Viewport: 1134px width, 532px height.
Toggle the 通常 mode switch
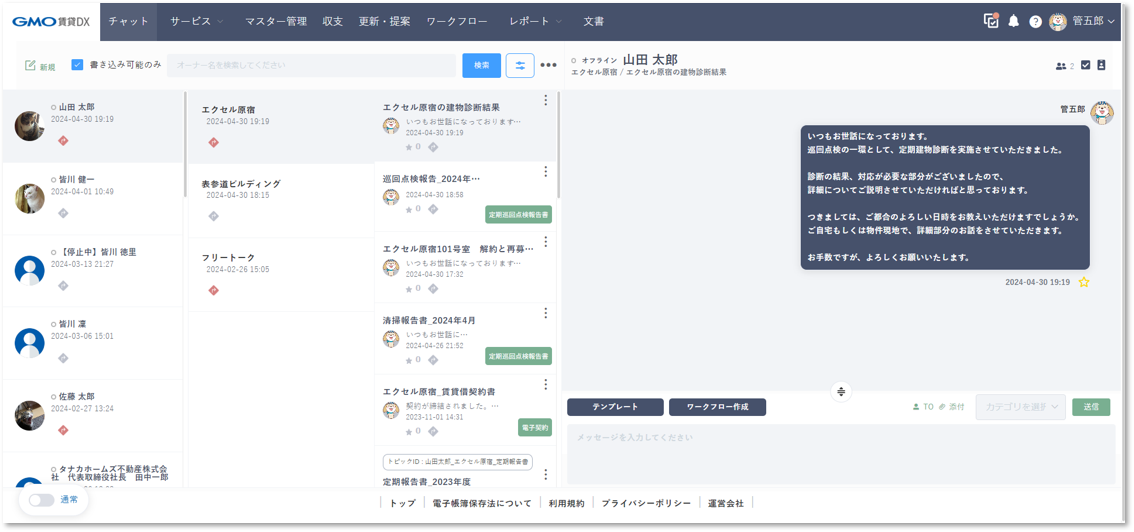coord(41,500)
